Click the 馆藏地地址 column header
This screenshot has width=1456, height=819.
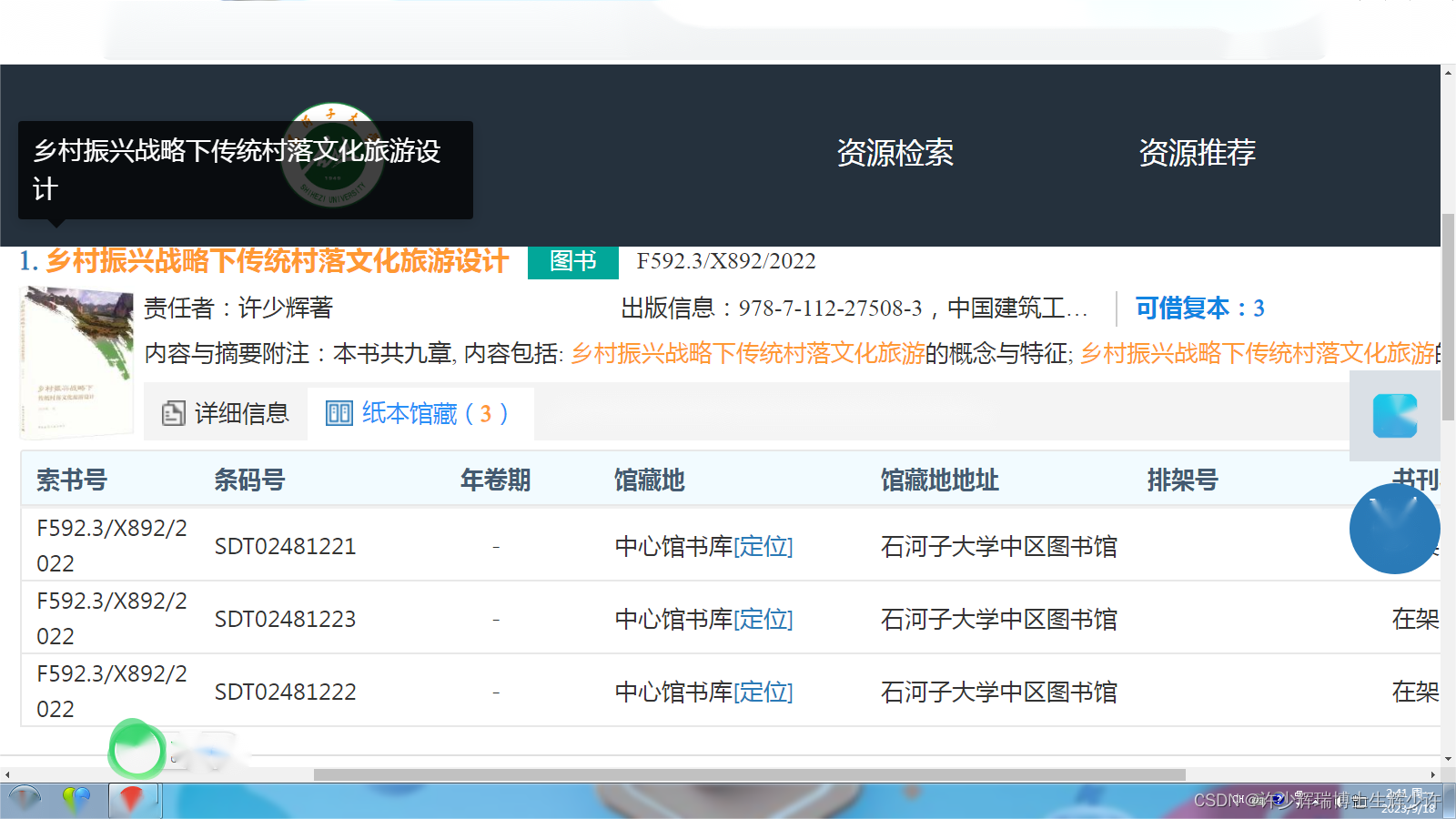[x=939, y=480]
